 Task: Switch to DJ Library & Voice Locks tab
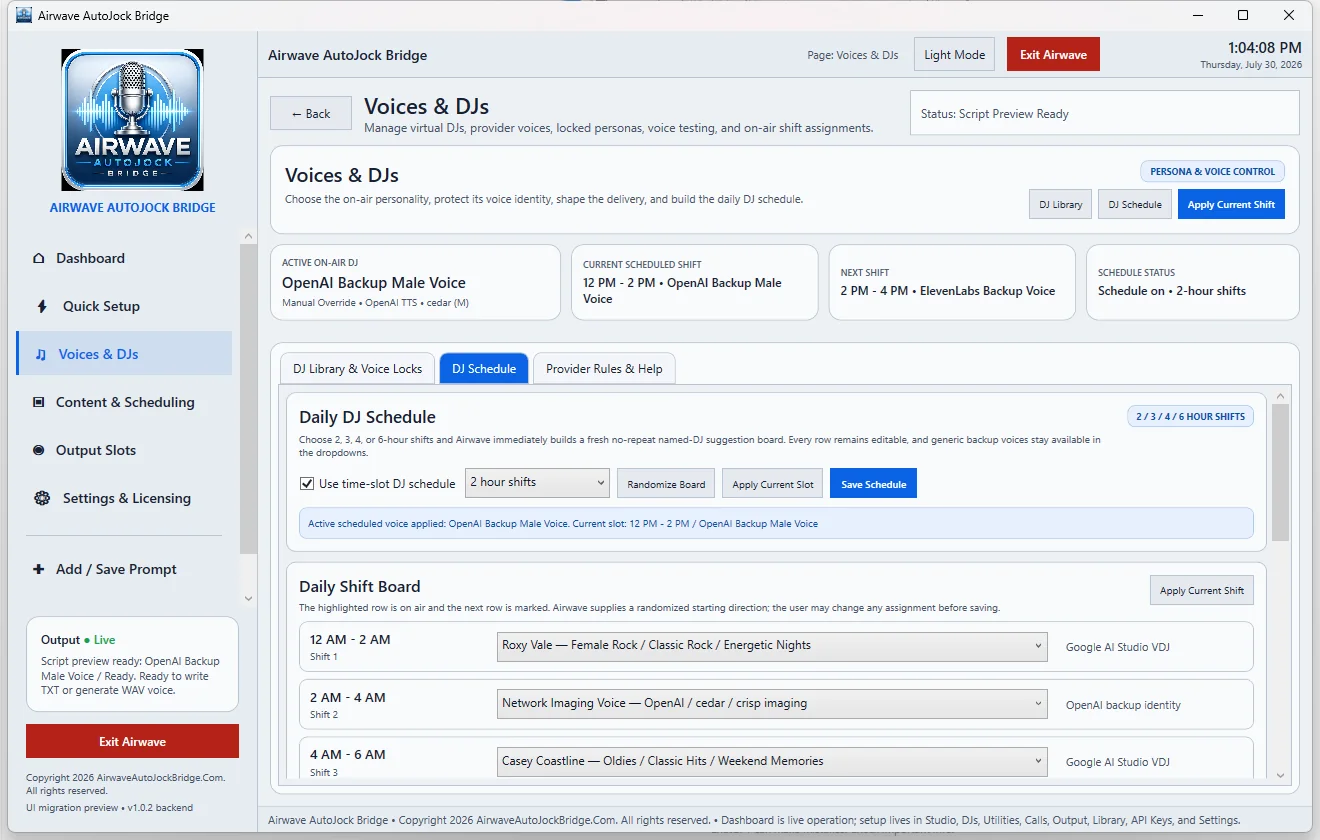(357, 368)
